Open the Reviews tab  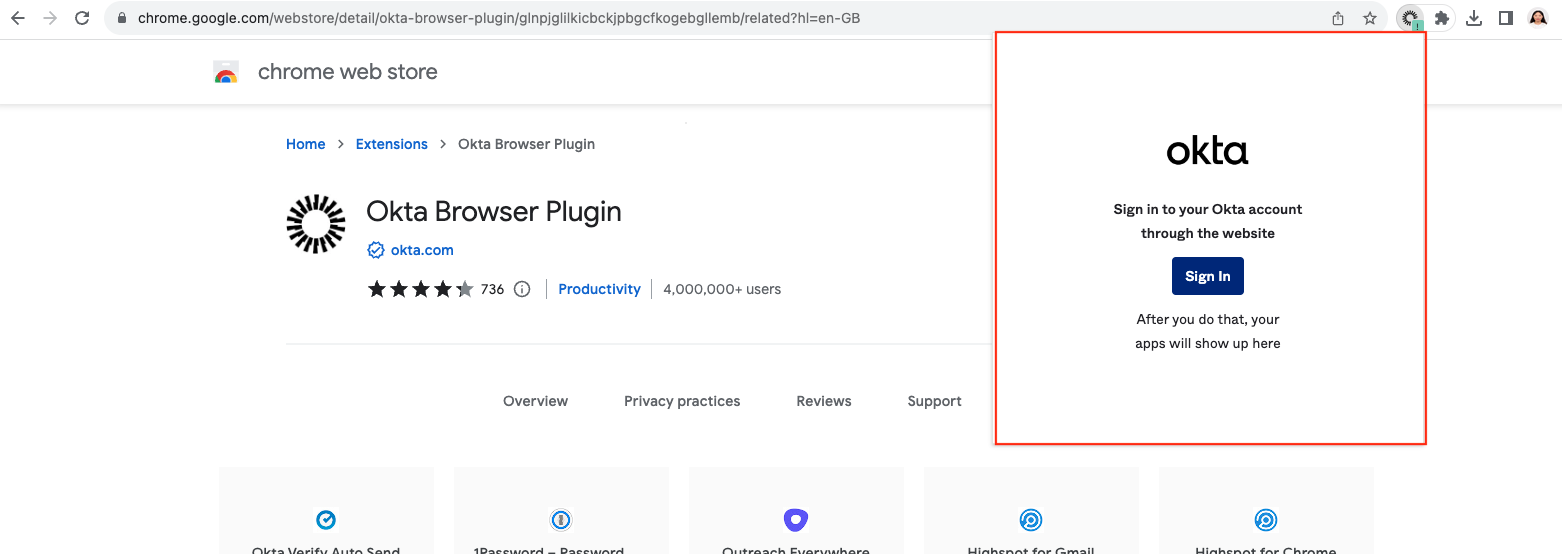click(x=823, y=401)
